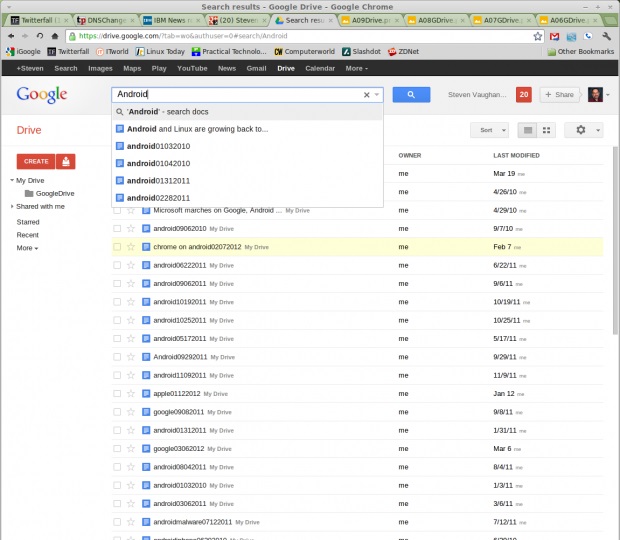Expand Shared with me

click(12, 206)
